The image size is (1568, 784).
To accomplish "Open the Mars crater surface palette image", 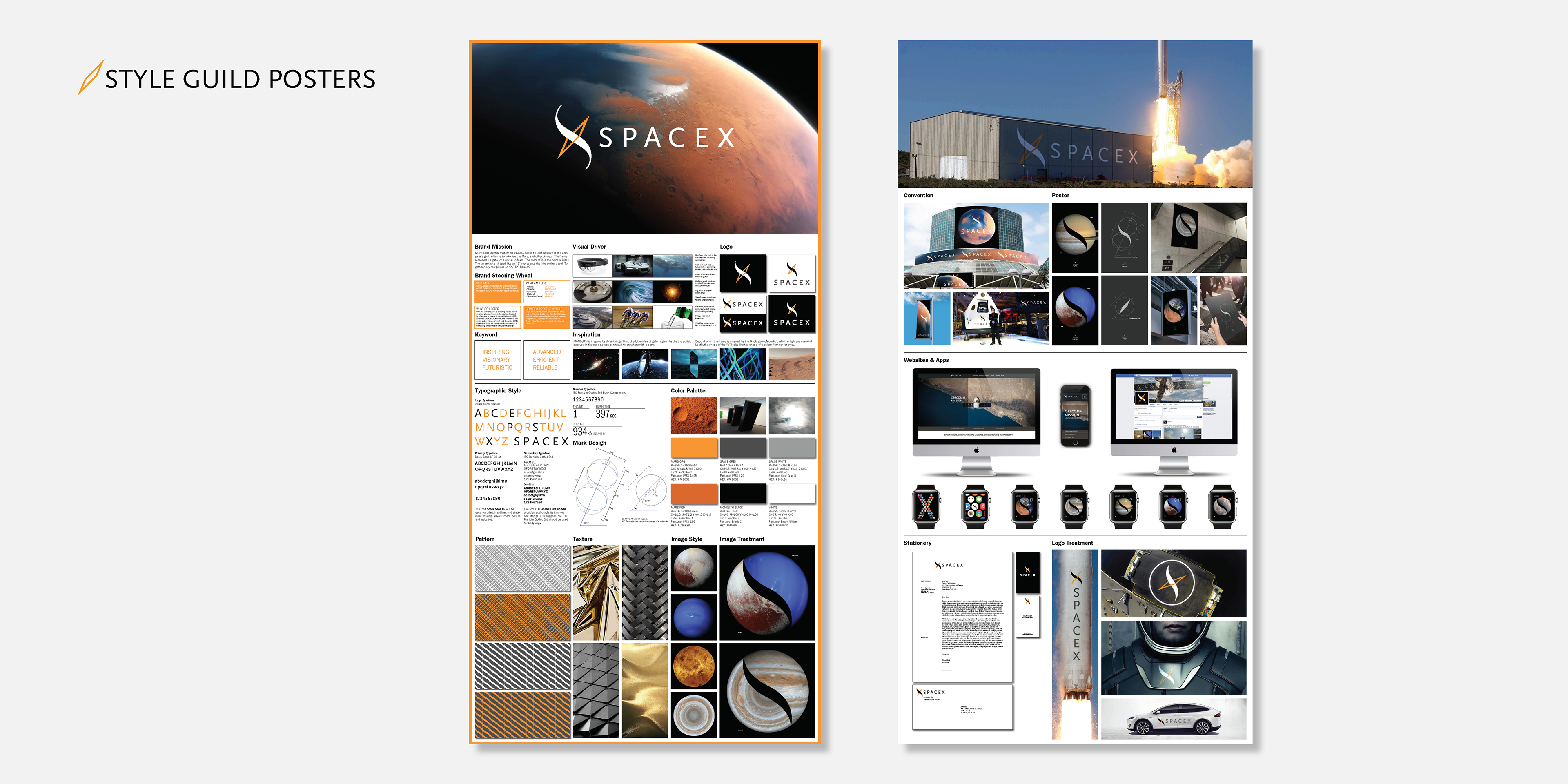I will (x=694, y=416).
